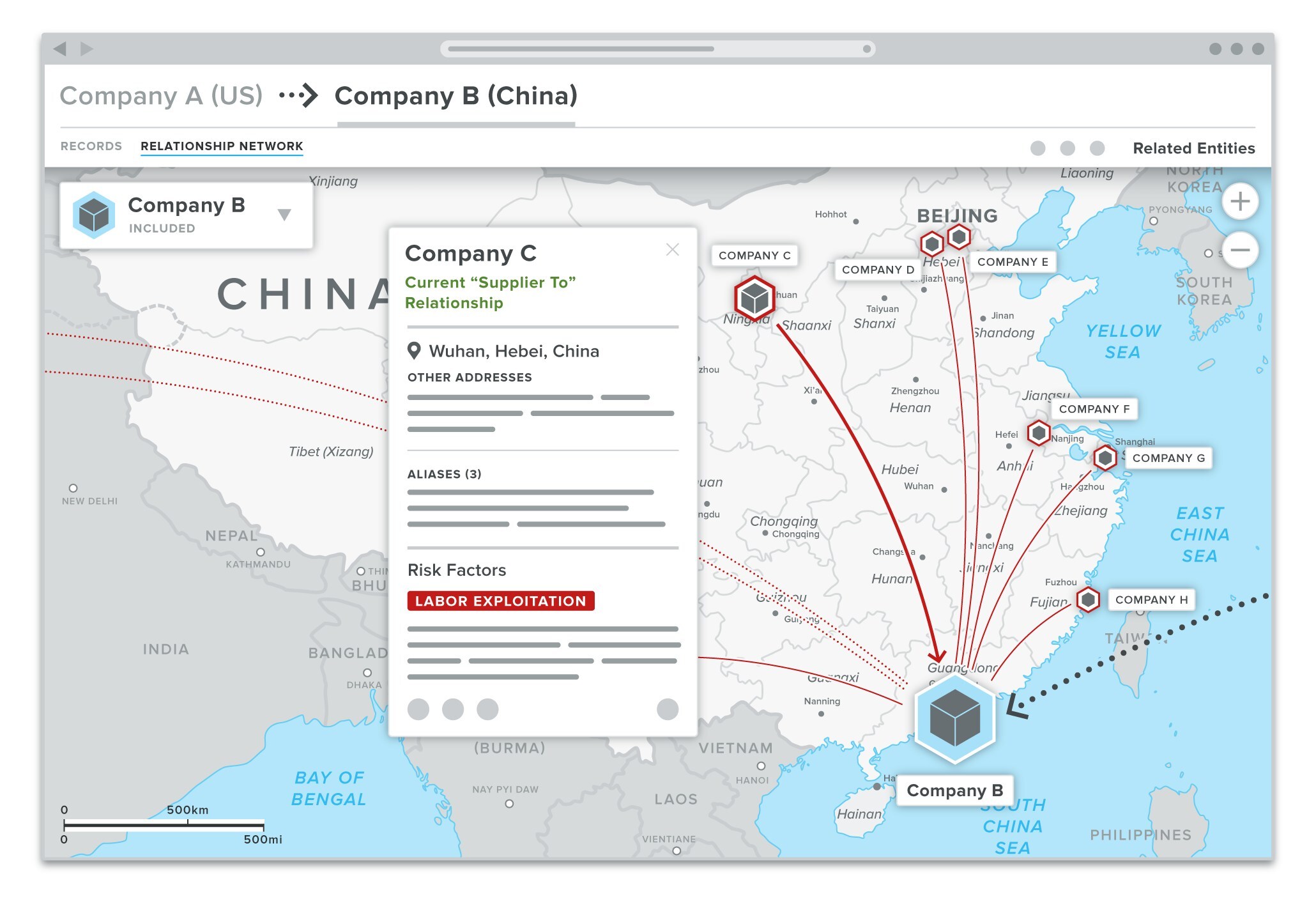Click the Company G hexagon marker

click(1105, 458)
